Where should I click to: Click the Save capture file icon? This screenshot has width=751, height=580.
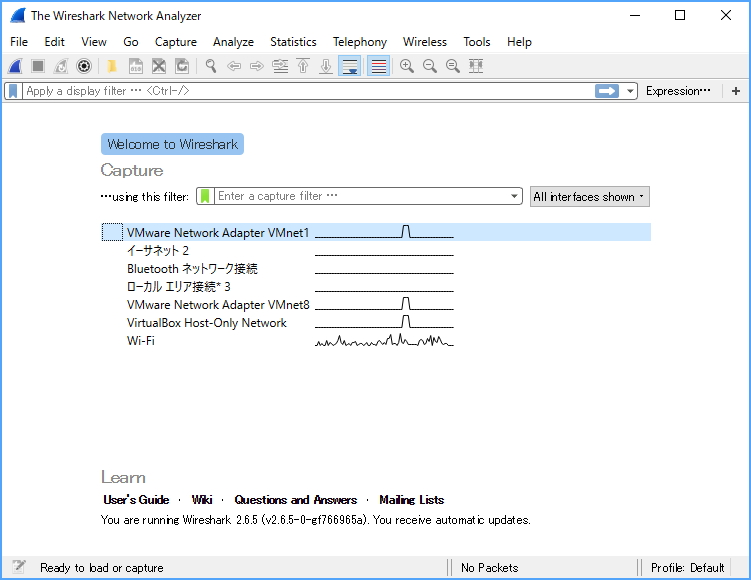136,66
